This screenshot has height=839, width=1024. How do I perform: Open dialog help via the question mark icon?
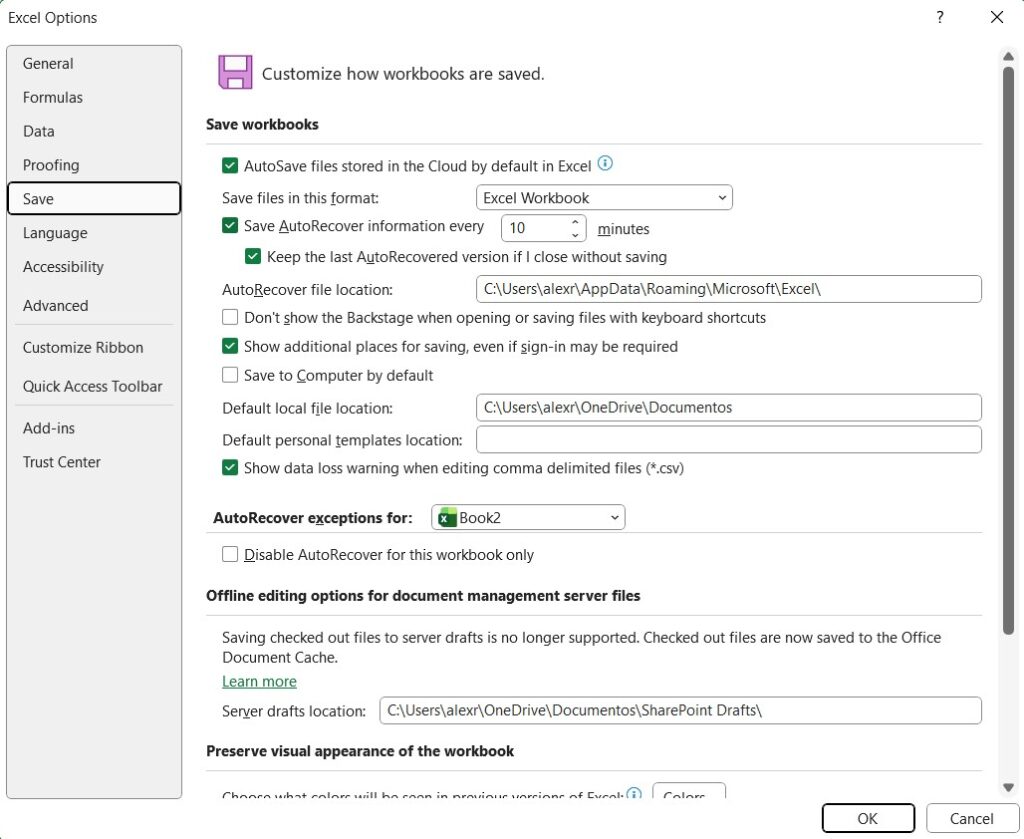(x=939, y=17)
